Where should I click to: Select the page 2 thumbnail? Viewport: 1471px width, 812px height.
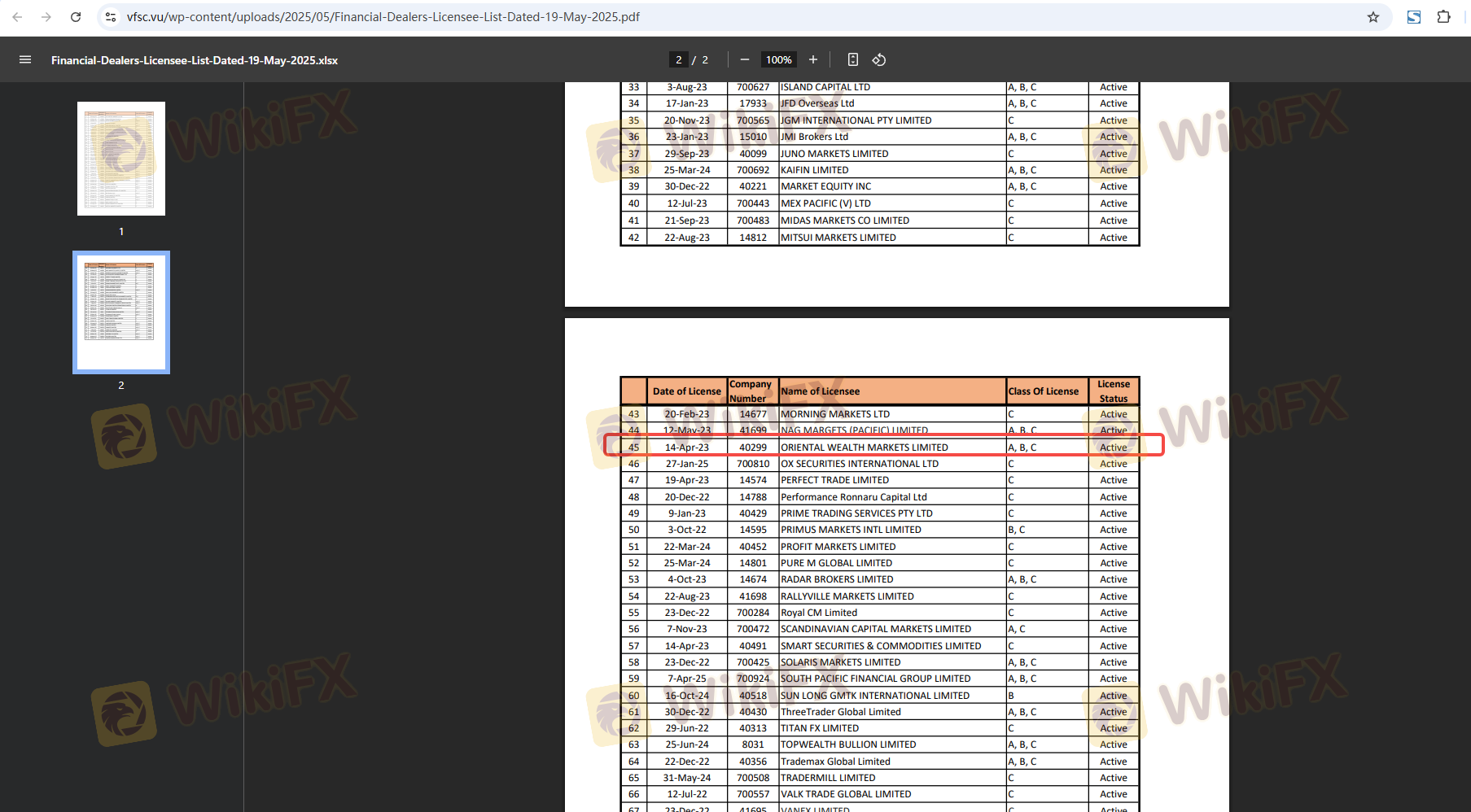[121, 312]
